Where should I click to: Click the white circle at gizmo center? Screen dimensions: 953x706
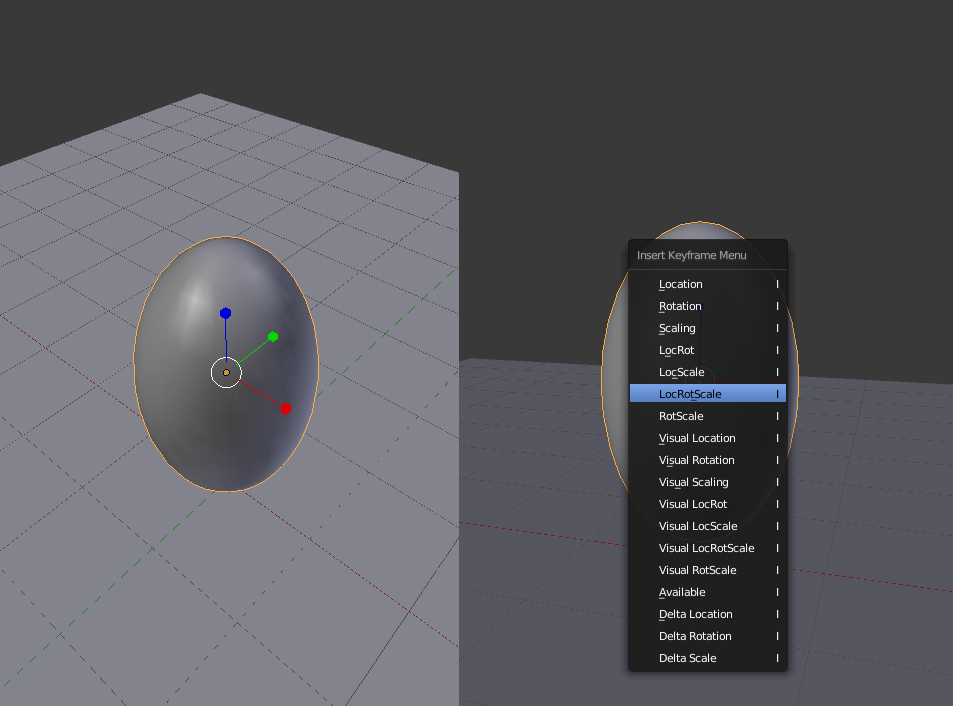(x=226, y=373)
